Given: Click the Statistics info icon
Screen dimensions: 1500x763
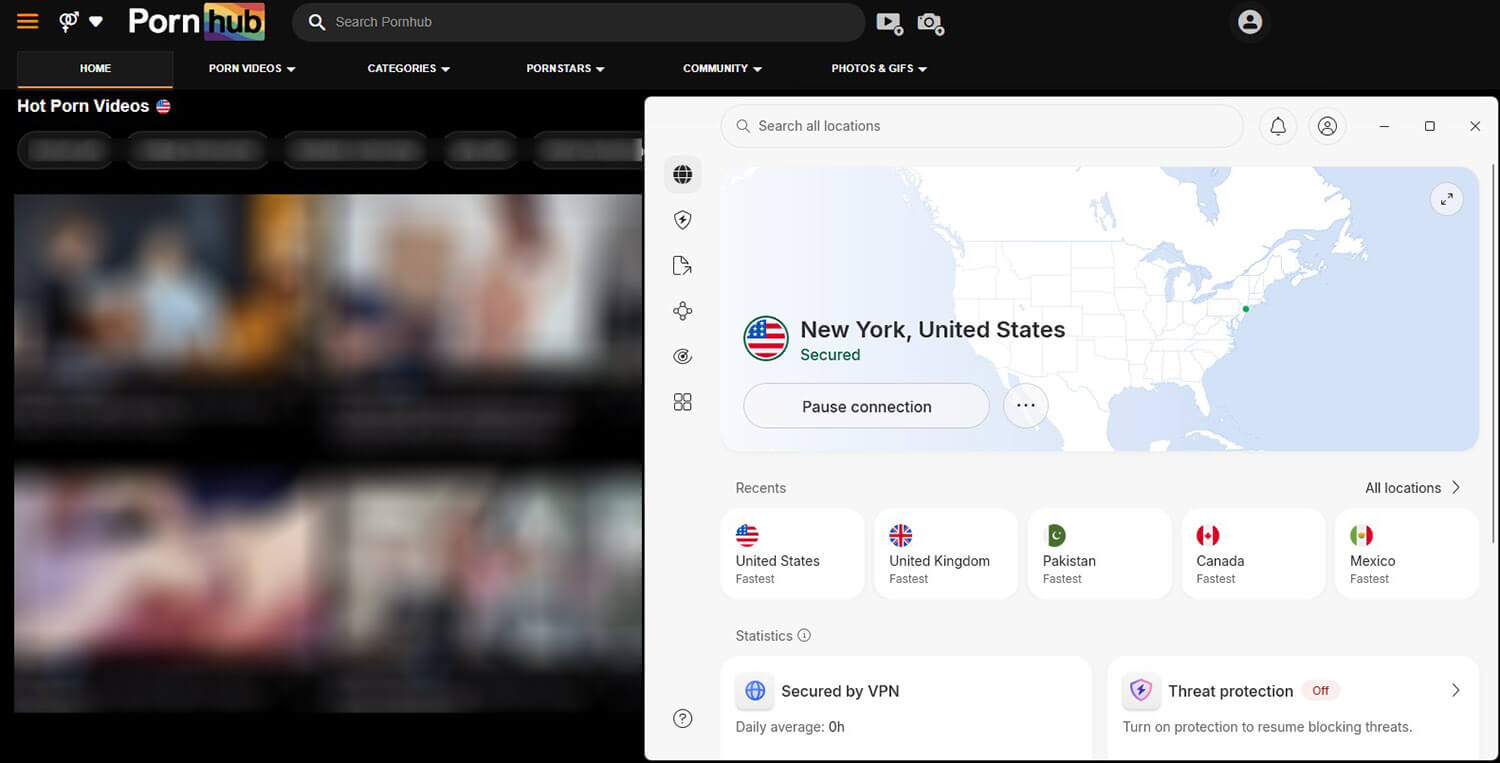Looking at the screenshot, I should pyautogui.click(x=804, y=635).
